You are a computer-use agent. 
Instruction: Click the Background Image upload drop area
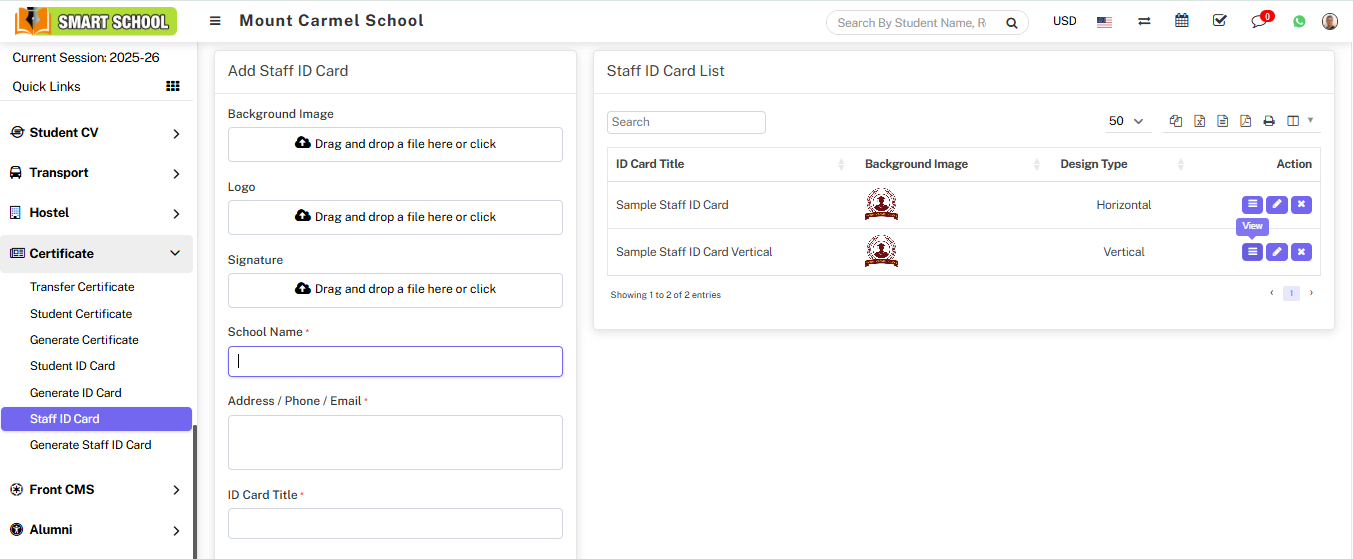click(x=395, y=144)
